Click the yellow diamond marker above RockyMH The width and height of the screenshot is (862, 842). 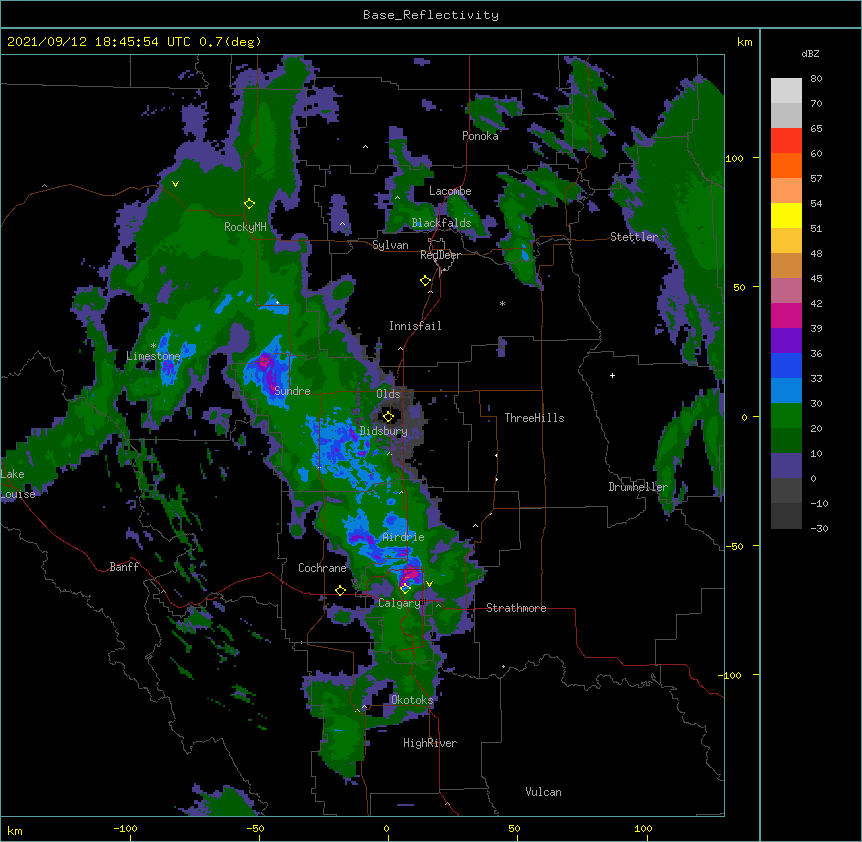tap(249, 204)
